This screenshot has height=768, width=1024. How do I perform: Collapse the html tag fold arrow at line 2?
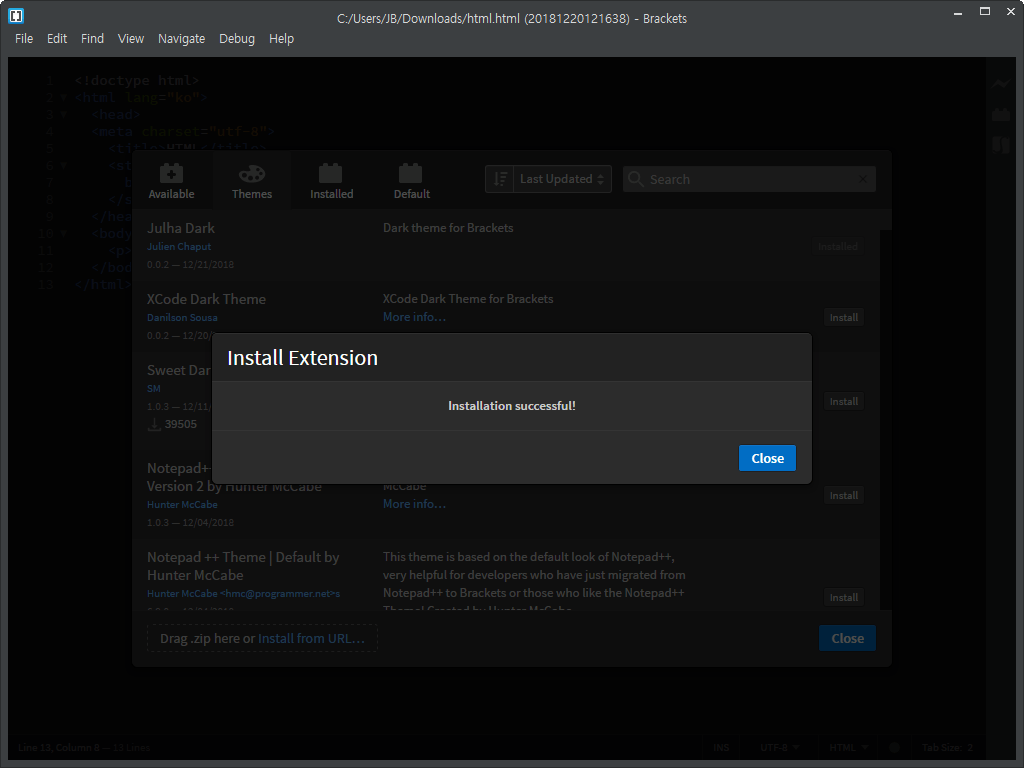(63, 97)
